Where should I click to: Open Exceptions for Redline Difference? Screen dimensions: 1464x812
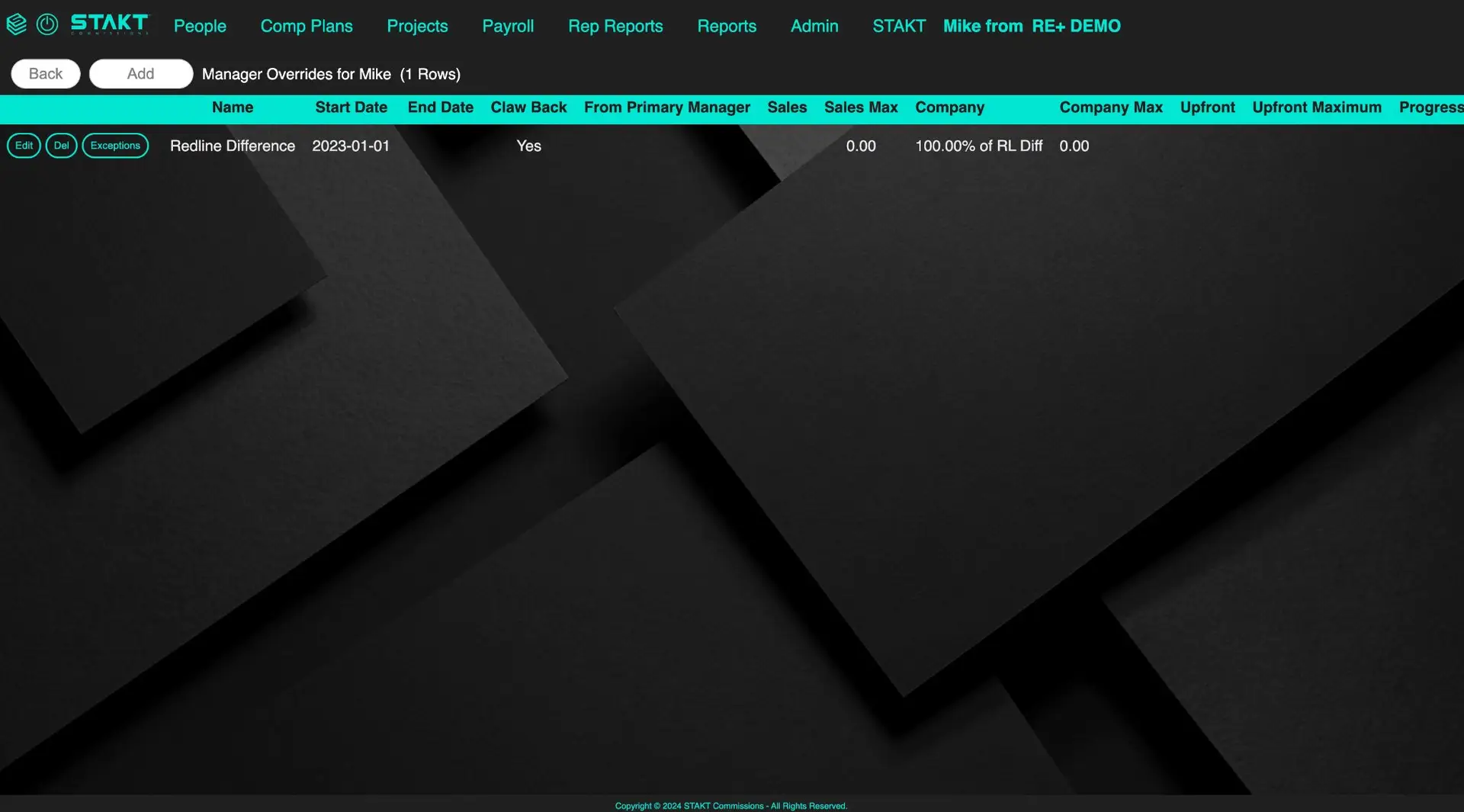[115, 146]
